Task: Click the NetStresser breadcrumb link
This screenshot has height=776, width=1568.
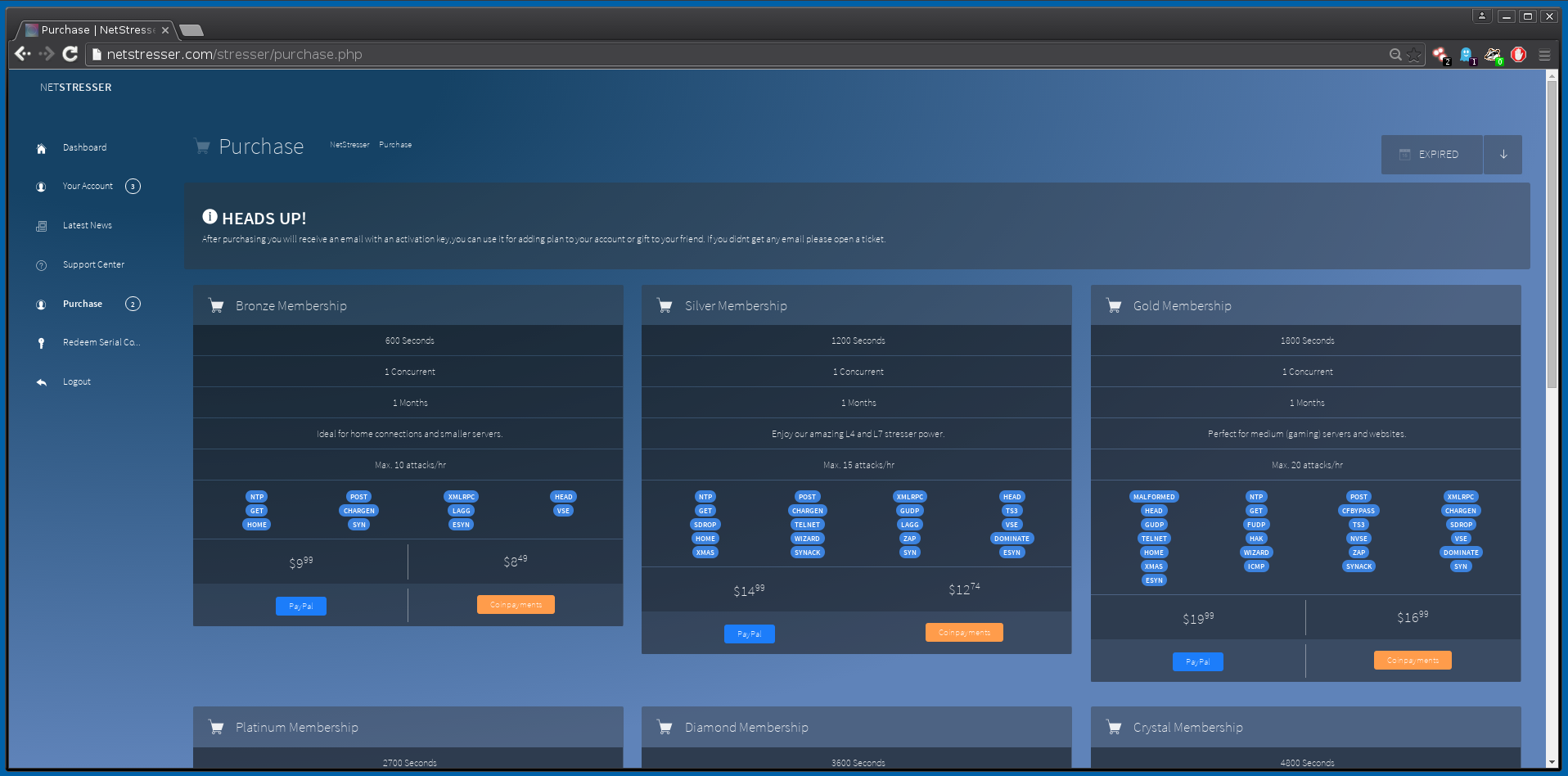Action: pos(349,145)
